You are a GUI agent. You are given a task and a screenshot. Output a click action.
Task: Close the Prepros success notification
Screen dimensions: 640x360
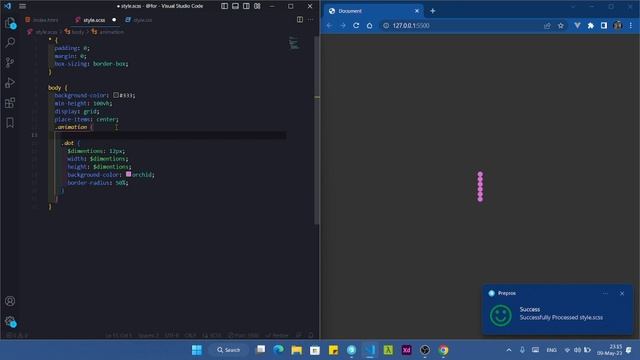pos(622,293)
